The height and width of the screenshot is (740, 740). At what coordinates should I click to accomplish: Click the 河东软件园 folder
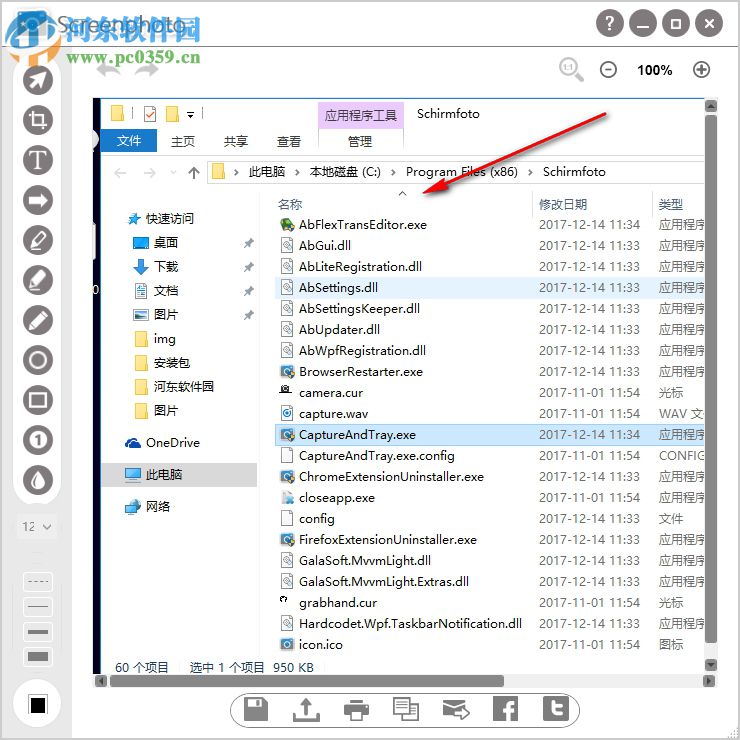pyautogui.click(x=184, y=387)
